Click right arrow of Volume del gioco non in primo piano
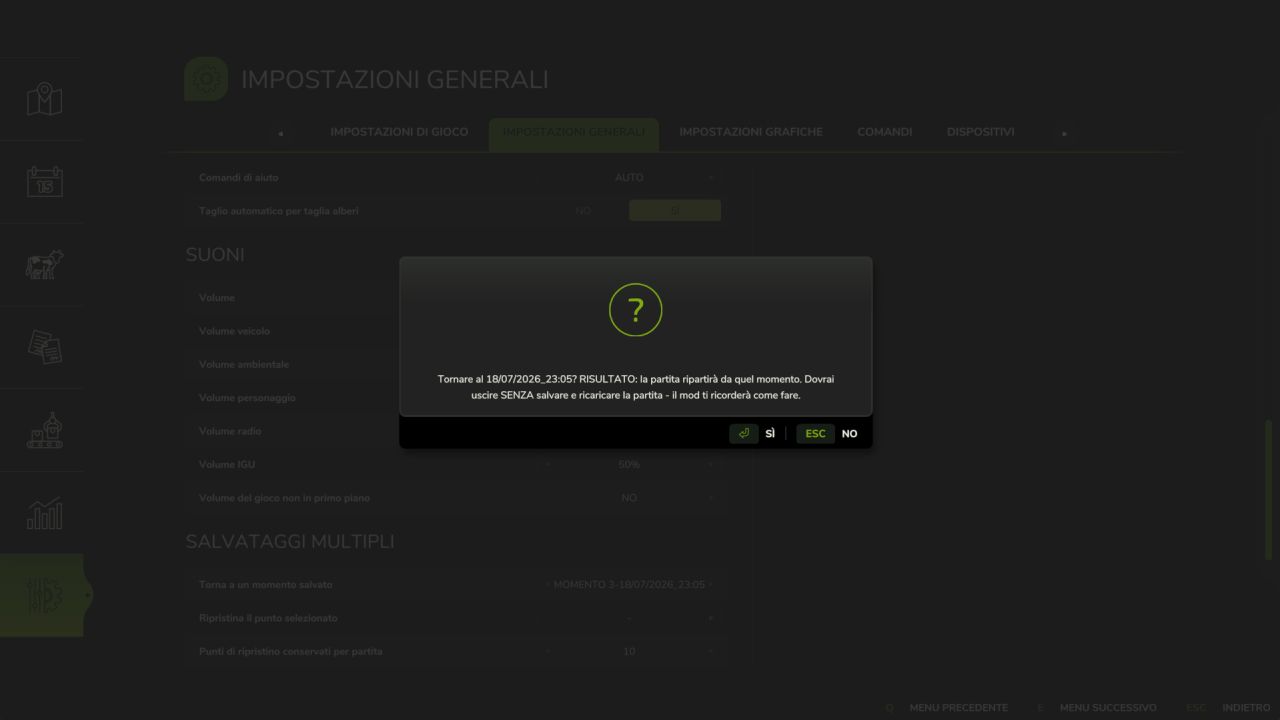Screen dimensions: 1280x720 pos(711,498)
